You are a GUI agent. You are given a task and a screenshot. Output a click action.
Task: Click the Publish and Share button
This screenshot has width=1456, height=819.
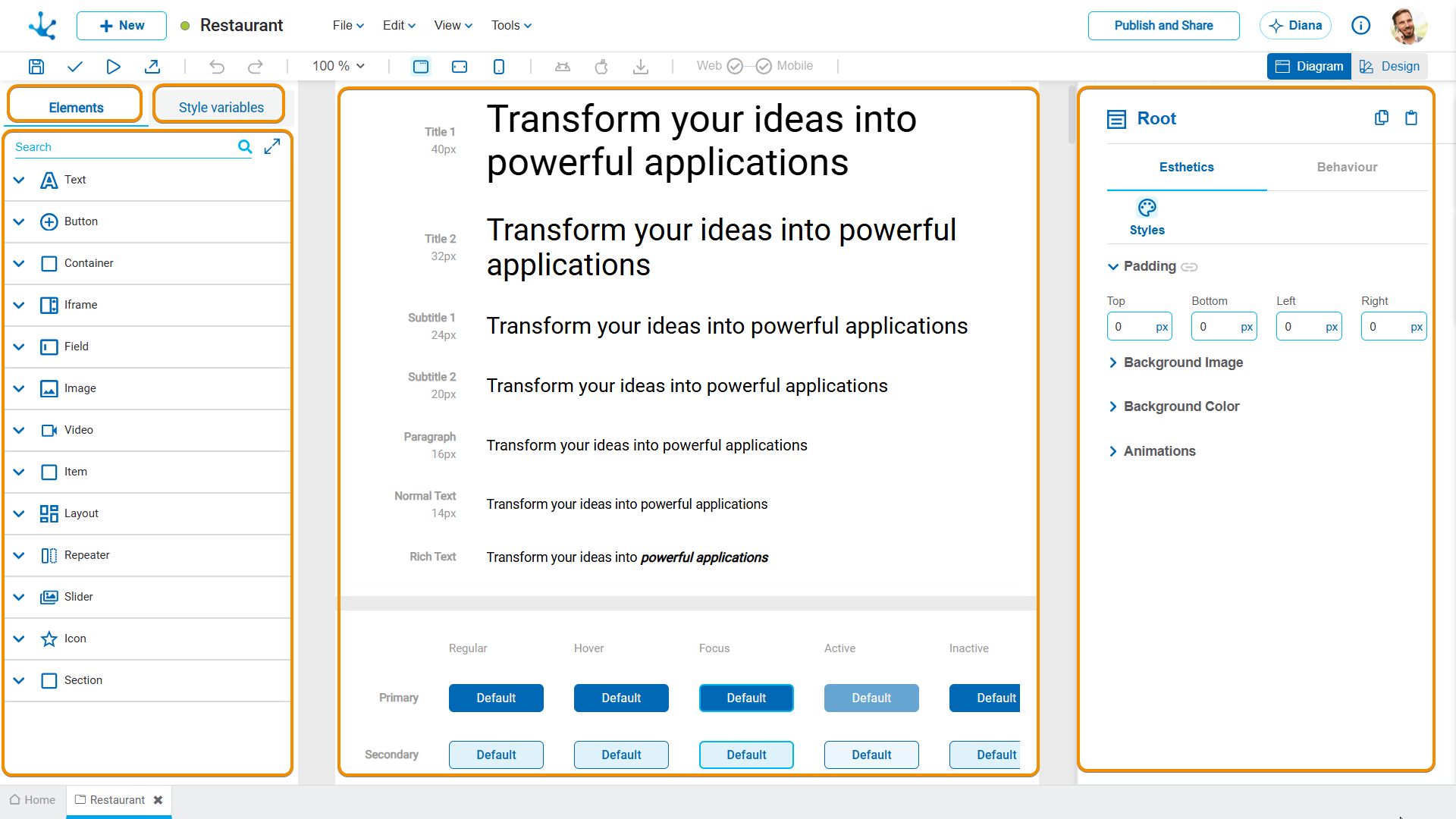tap(1163, 26)
